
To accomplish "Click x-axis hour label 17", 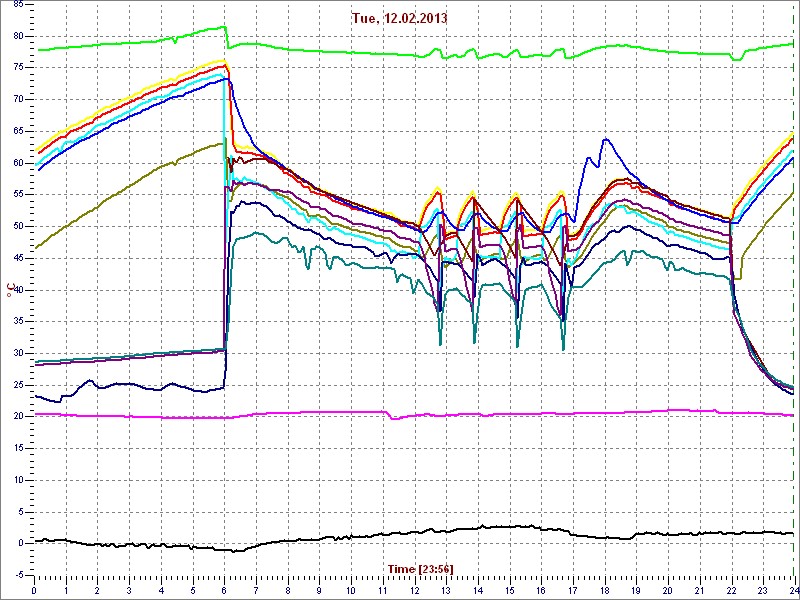I will (x=573, y=591).
